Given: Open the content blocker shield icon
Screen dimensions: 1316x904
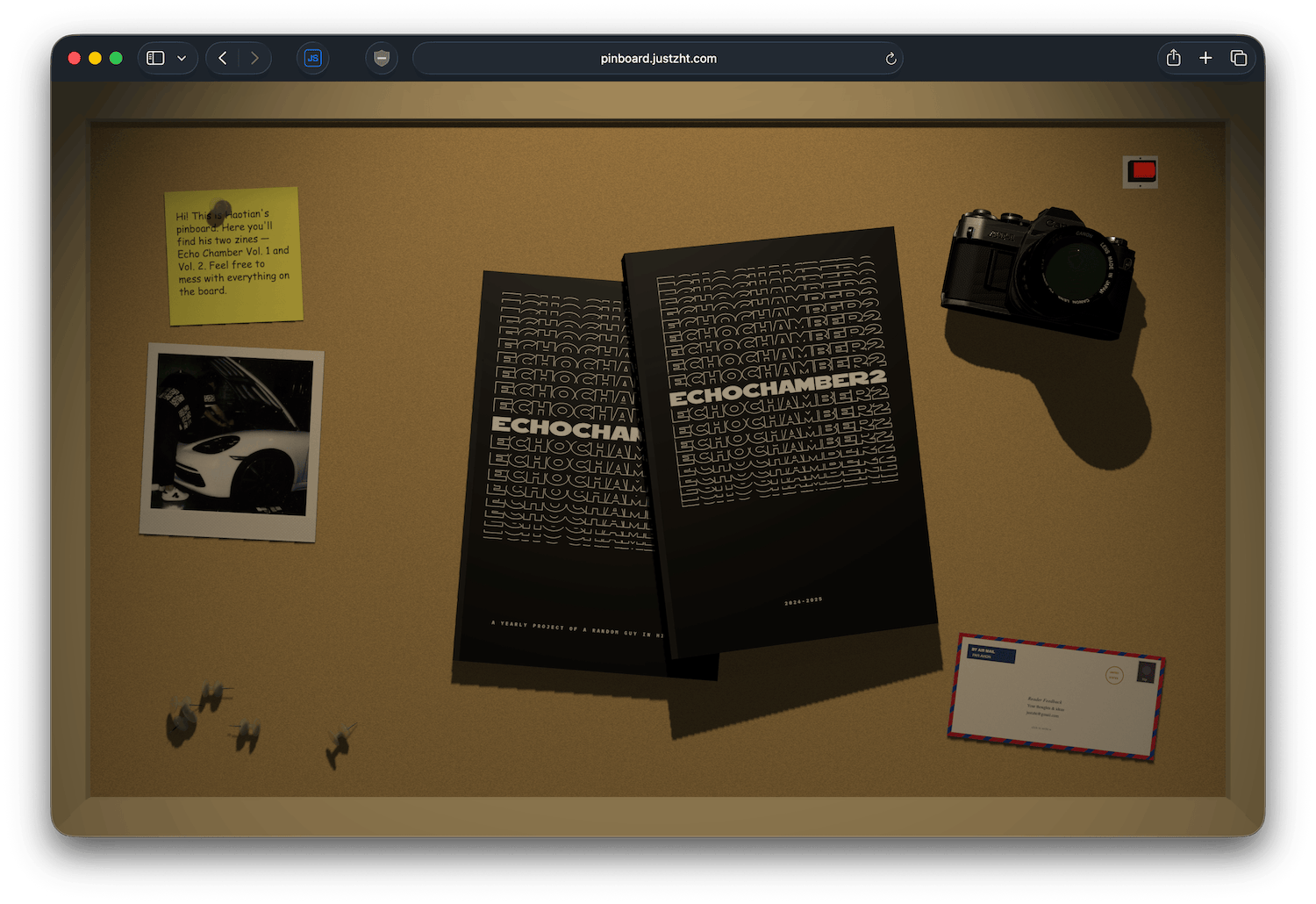Looking at the screenshot, I should coord(382,58).
